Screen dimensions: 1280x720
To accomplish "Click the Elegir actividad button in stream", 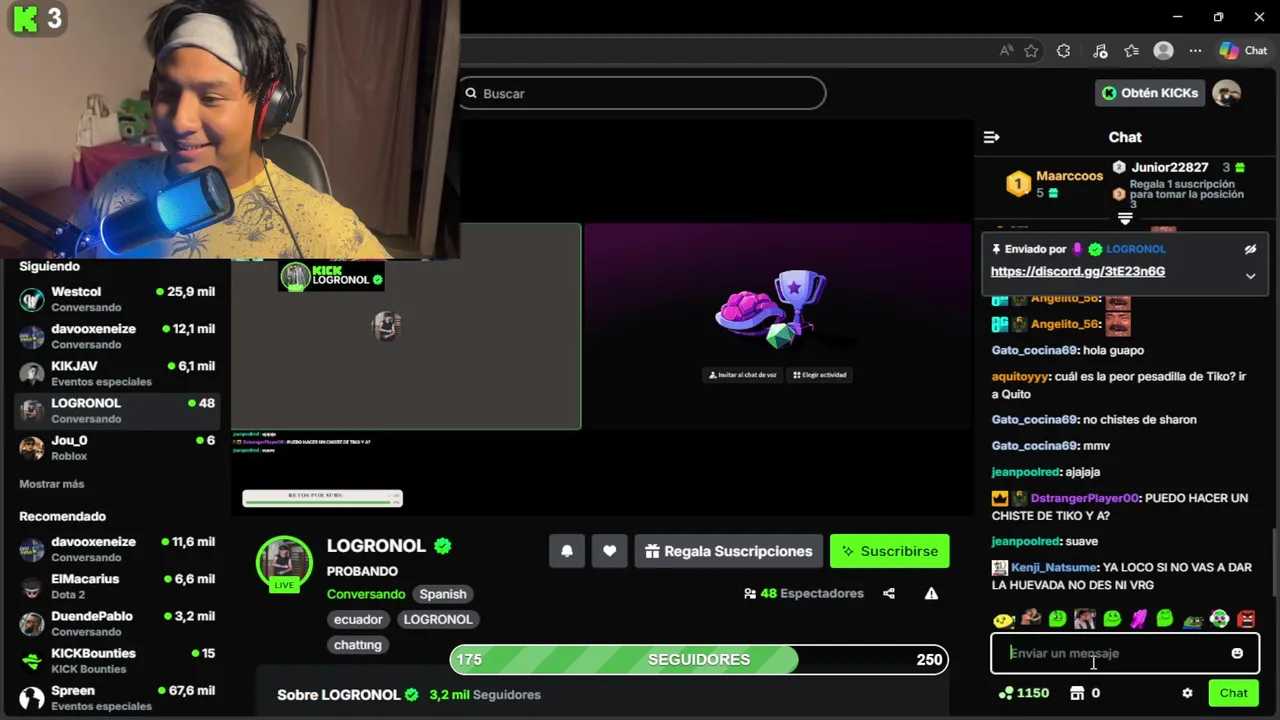I will pos(820,375).
